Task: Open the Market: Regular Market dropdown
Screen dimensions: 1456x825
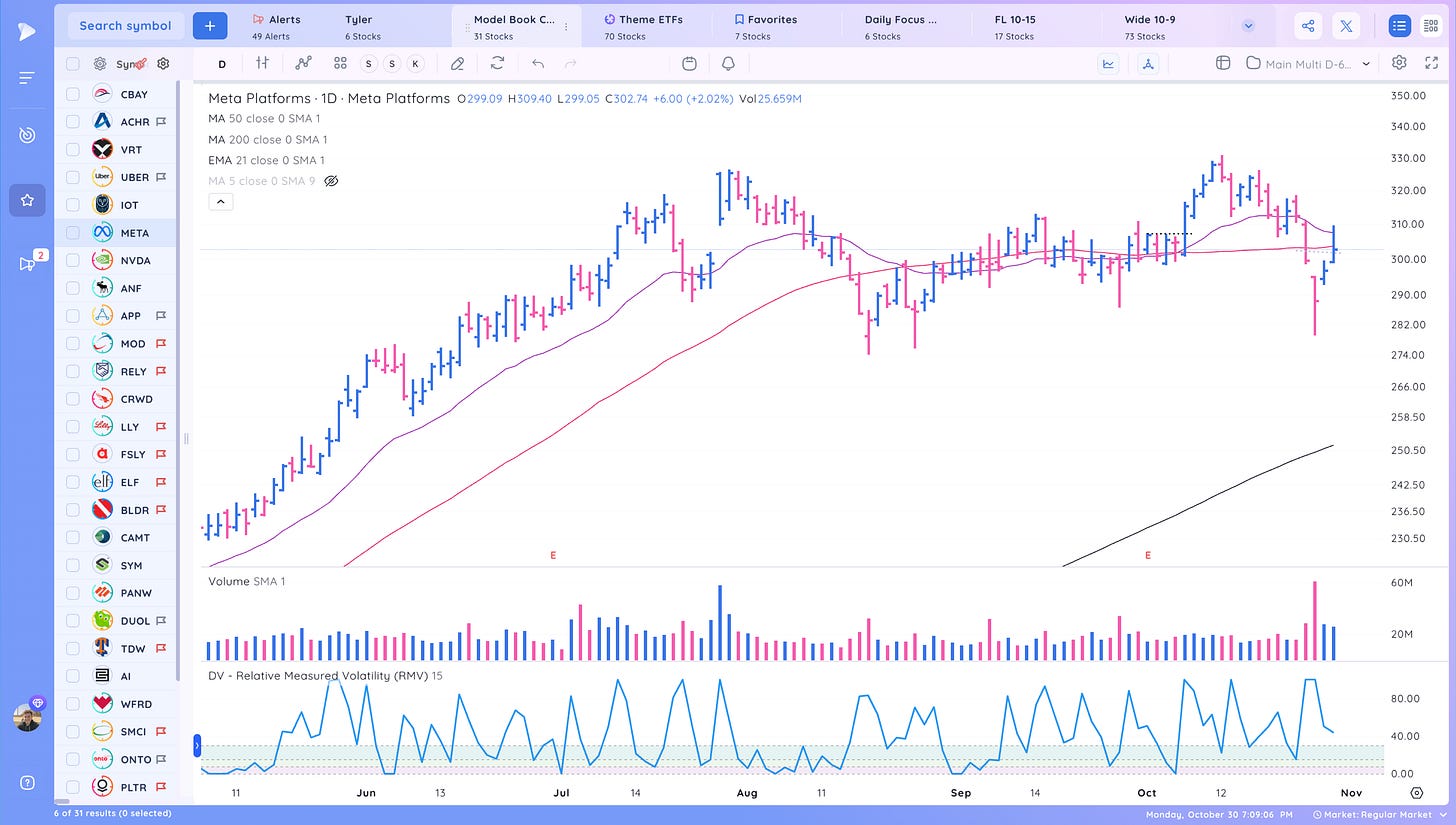Action: (x=1379, y=815)
